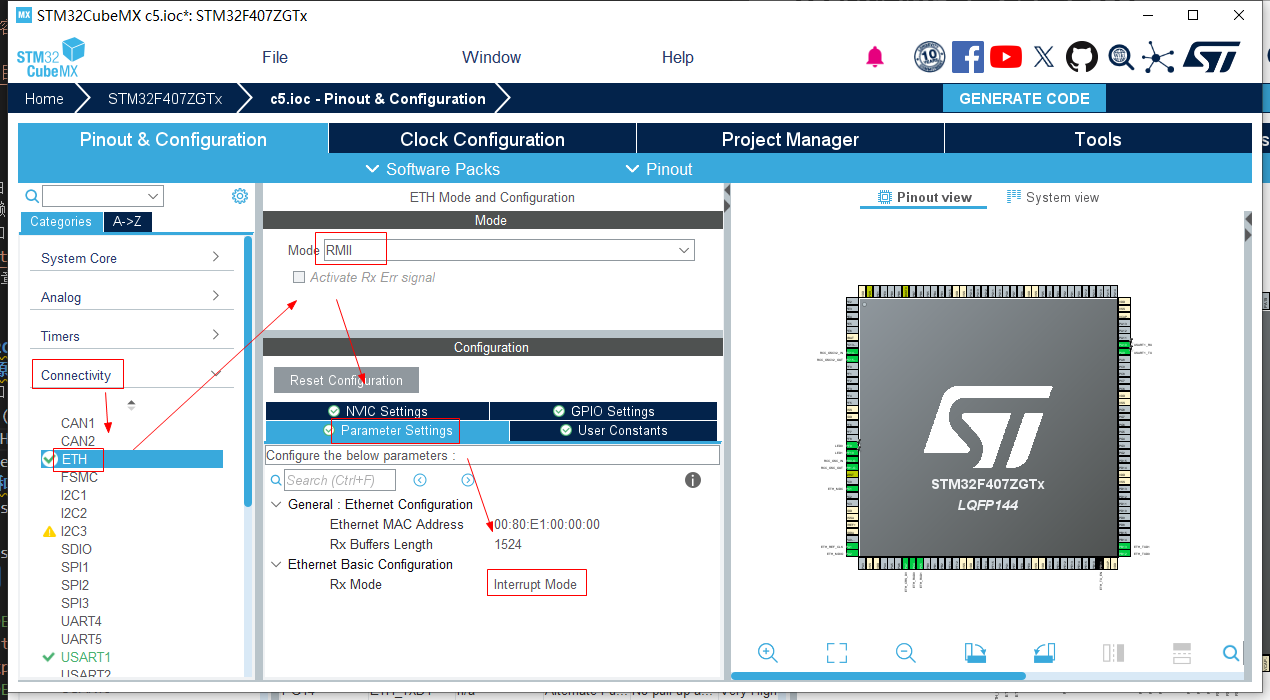Click the 10 years anniversary badge icon

[929, 57]
